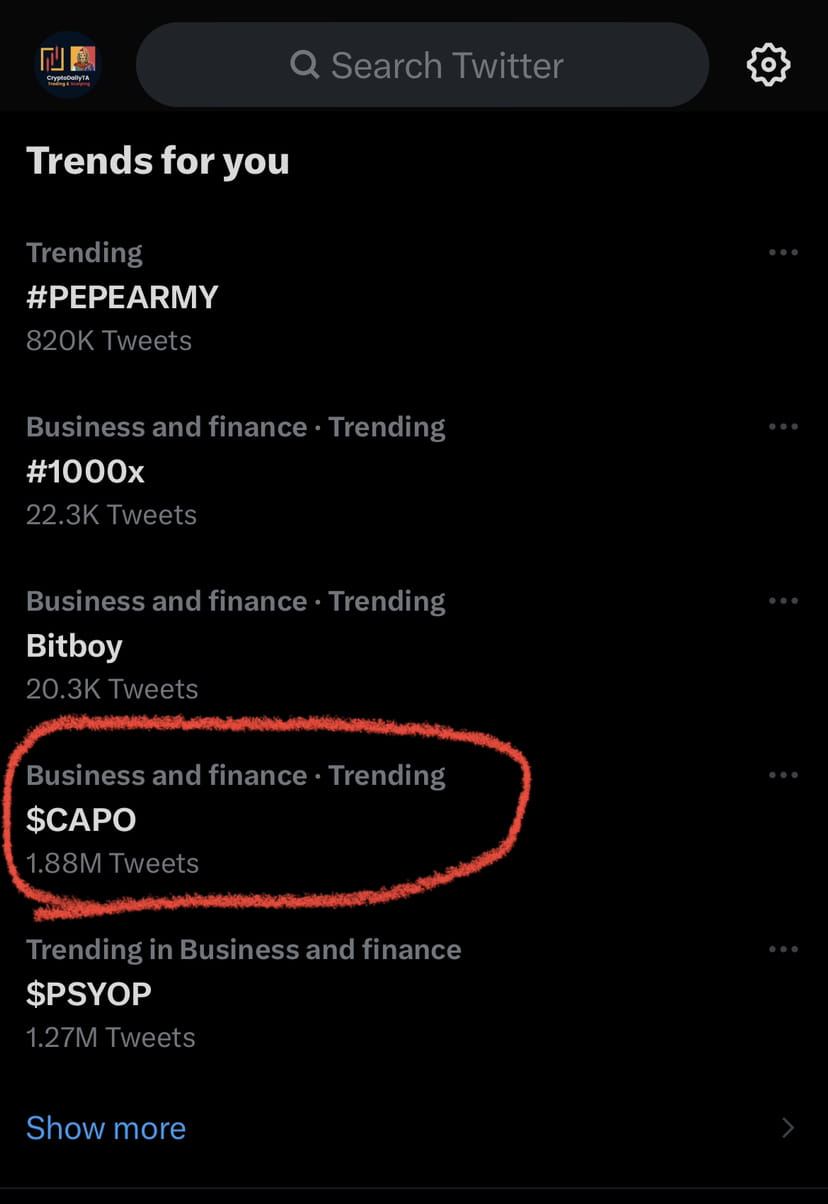
Task: Open the search magnifier icon
Action: (x=304, y=64)
